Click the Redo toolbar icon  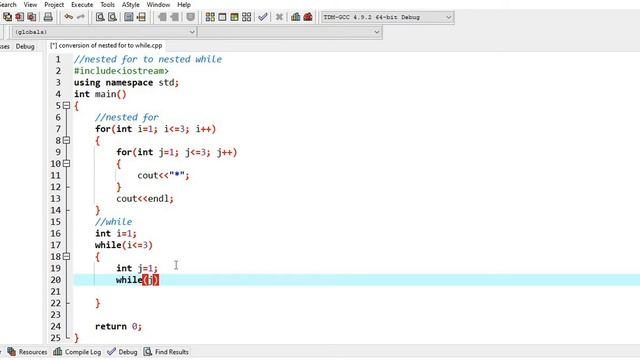[81, 17]
